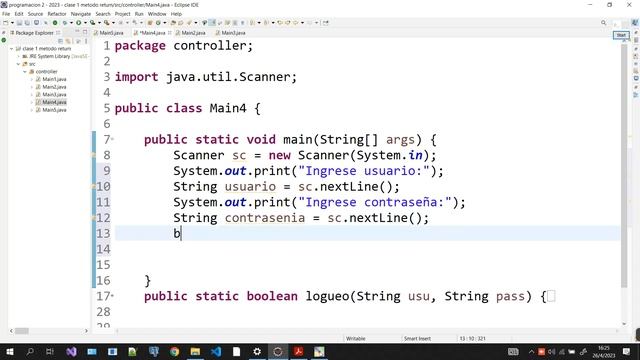This screenshot has height=360, width=640.
Task: Open the Search menu
Action: tap(103, 14)
